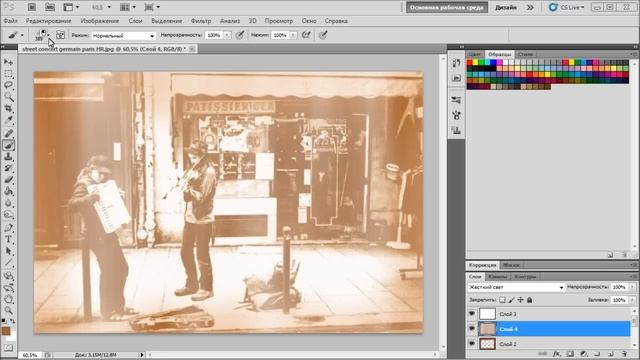The width and height of the screenshot is (640, 360).
Task: Select the Blur tool
Action: point(8,203)
